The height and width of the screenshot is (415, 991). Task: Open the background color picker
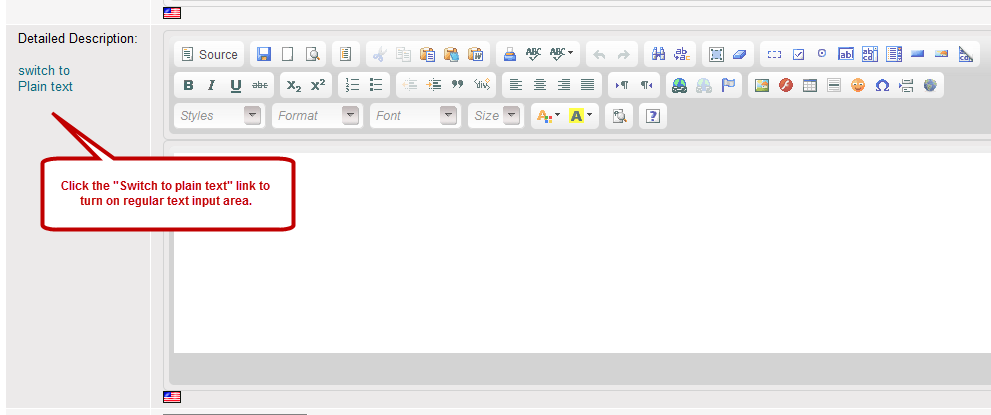(x=581, y=116)
